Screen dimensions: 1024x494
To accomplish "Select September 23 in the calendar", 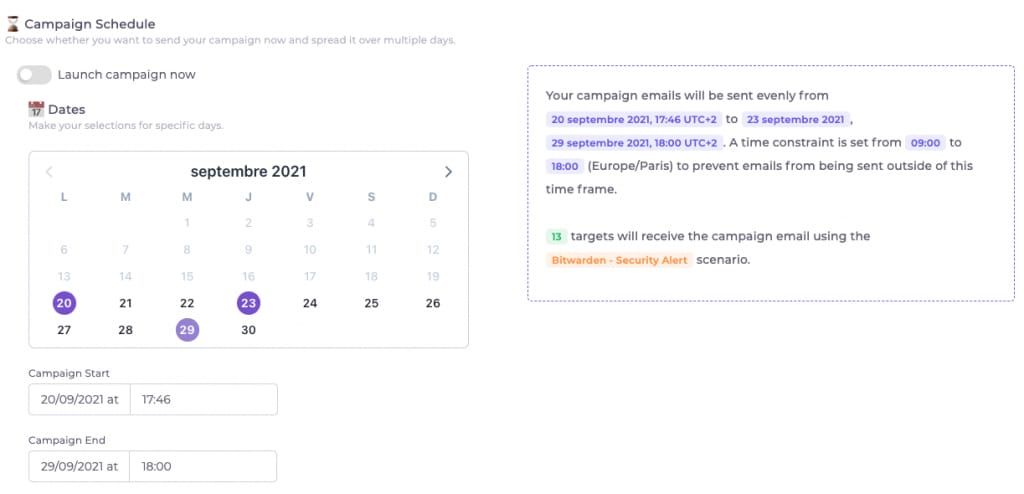I will point(248,303).
